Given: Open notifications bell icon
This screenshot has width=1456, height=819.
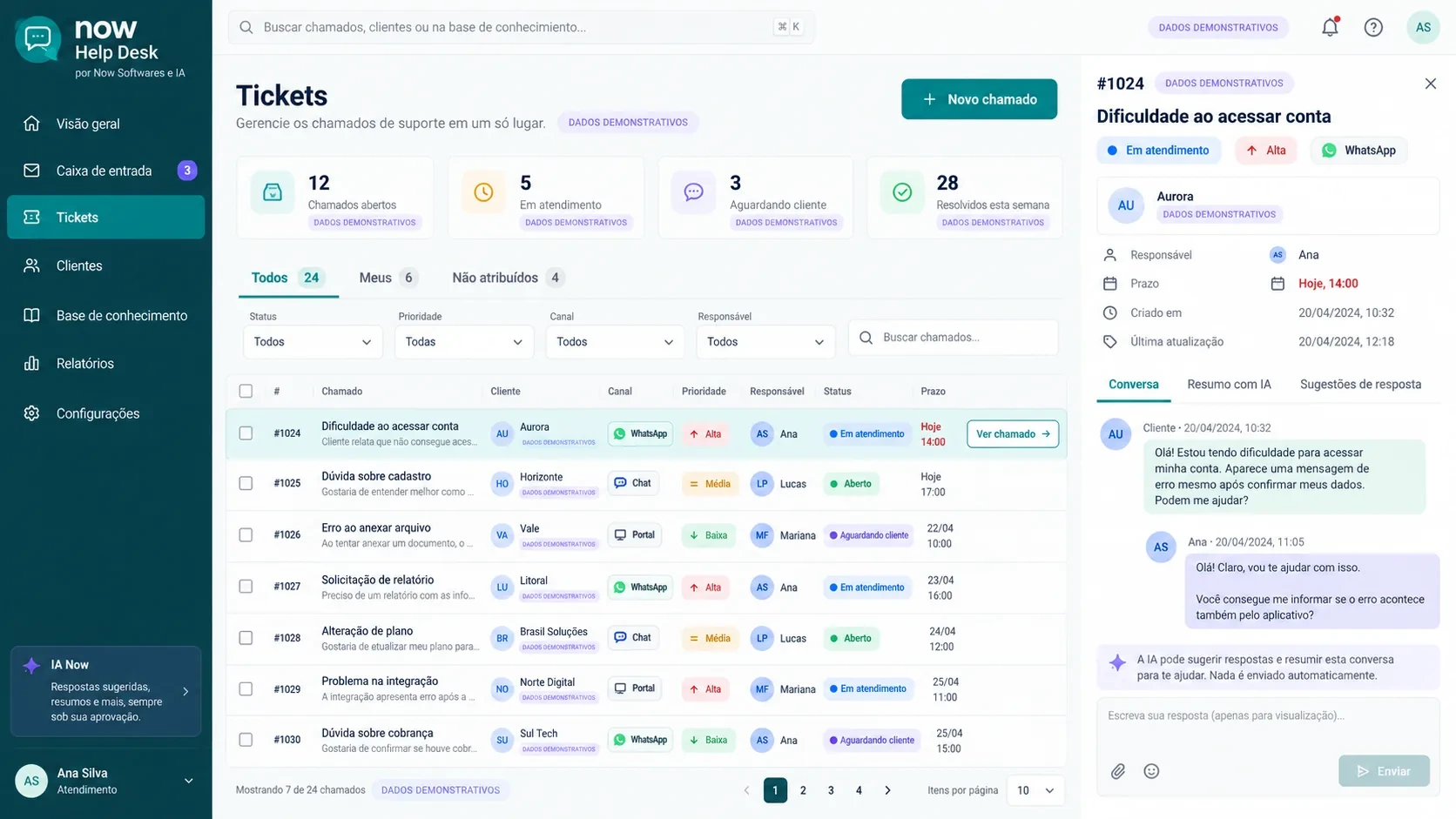Looking at the screenshot, I should (x=1330, y=27).
